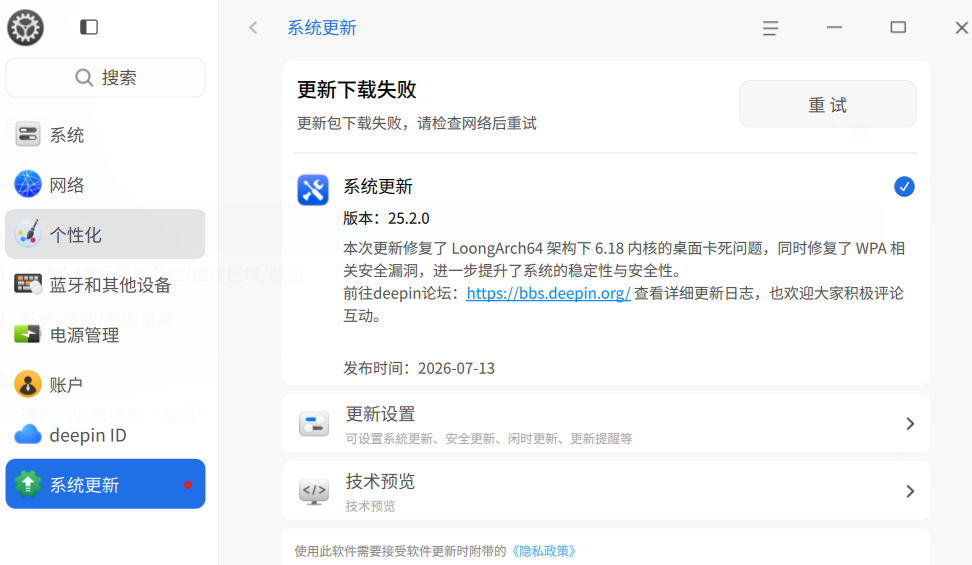
Task: Click the deepin ID cloud icon
Action: click(x=28, y=434)
